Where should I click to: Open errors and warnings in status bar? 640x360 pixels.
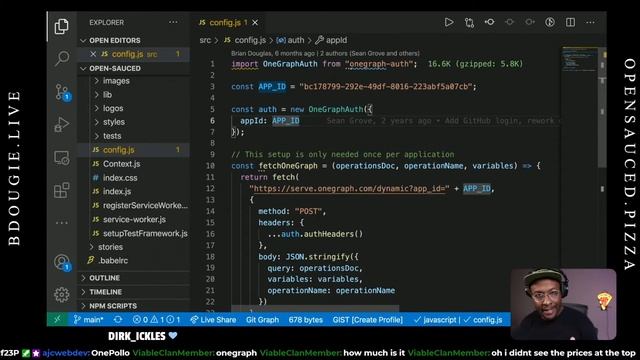click(x=156, y=320)
